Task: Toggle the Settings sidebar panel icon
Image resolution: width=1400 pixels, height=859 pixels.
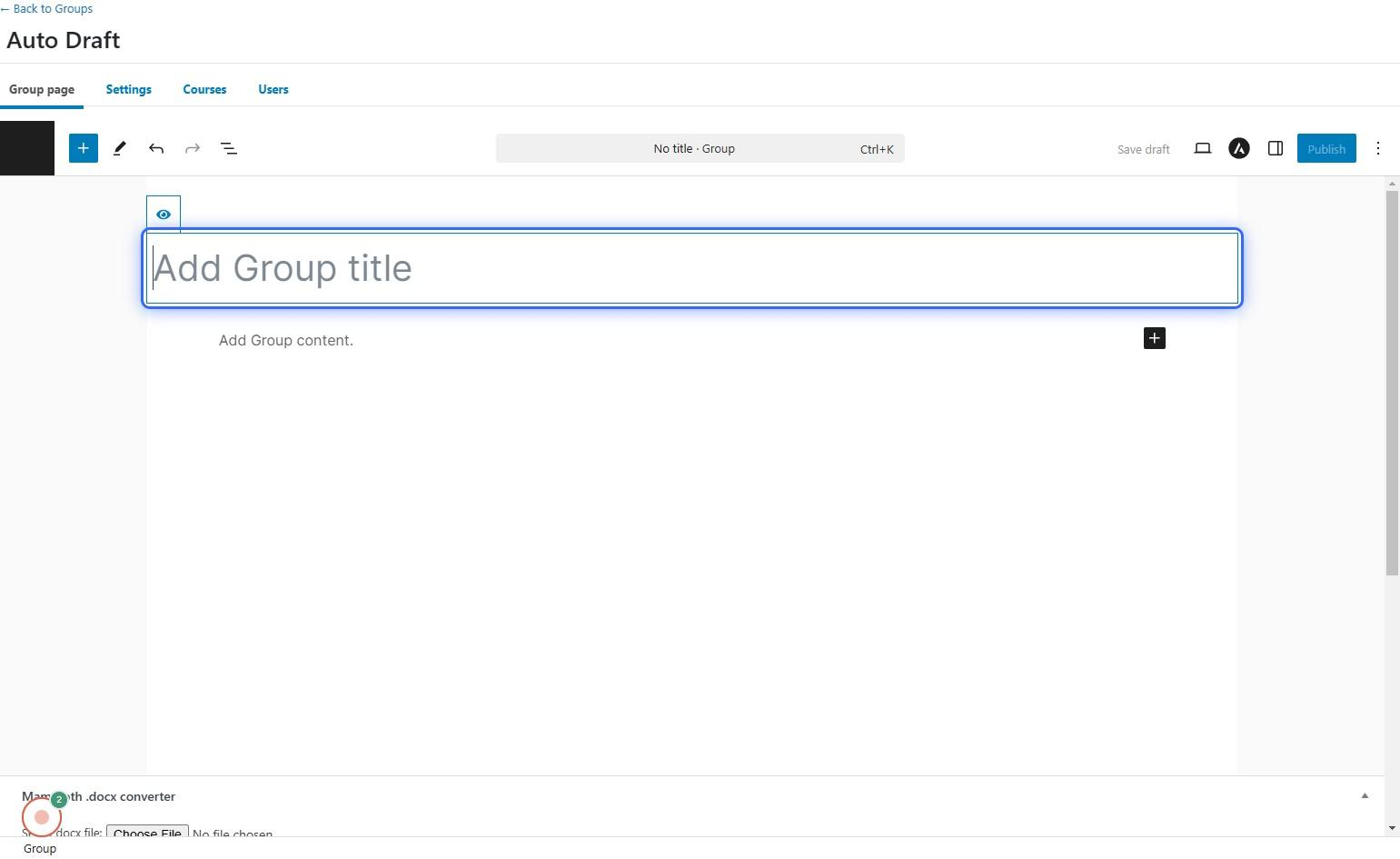Action: tap(1275, 148)
